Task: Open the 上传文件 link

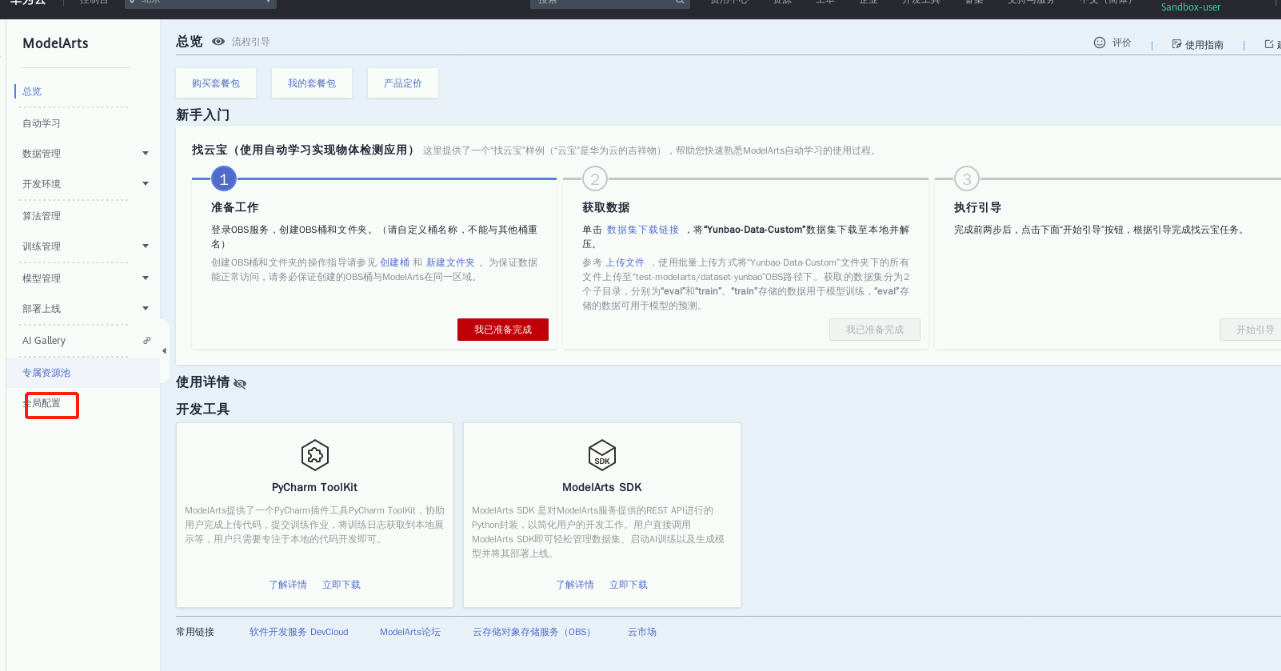Action: [x=625, y=262]
